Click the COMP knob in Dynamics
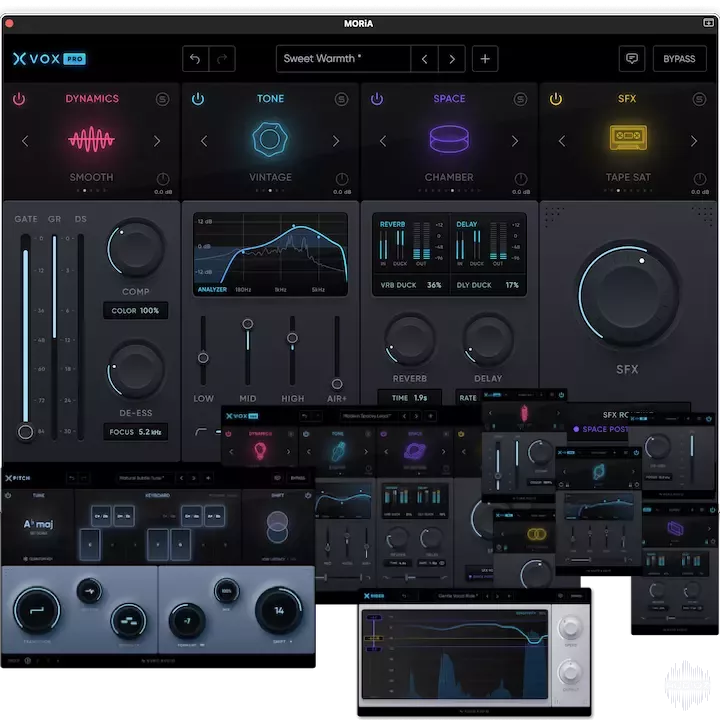 135,249
